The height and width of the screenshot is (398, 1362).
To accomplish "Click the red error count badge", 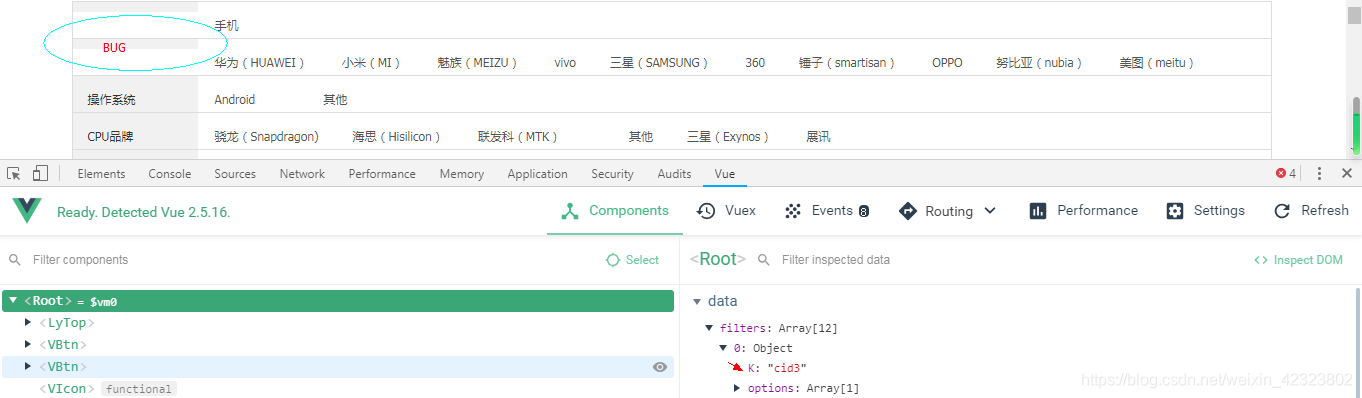I will pyautogui.click(x=1286, y=173).
